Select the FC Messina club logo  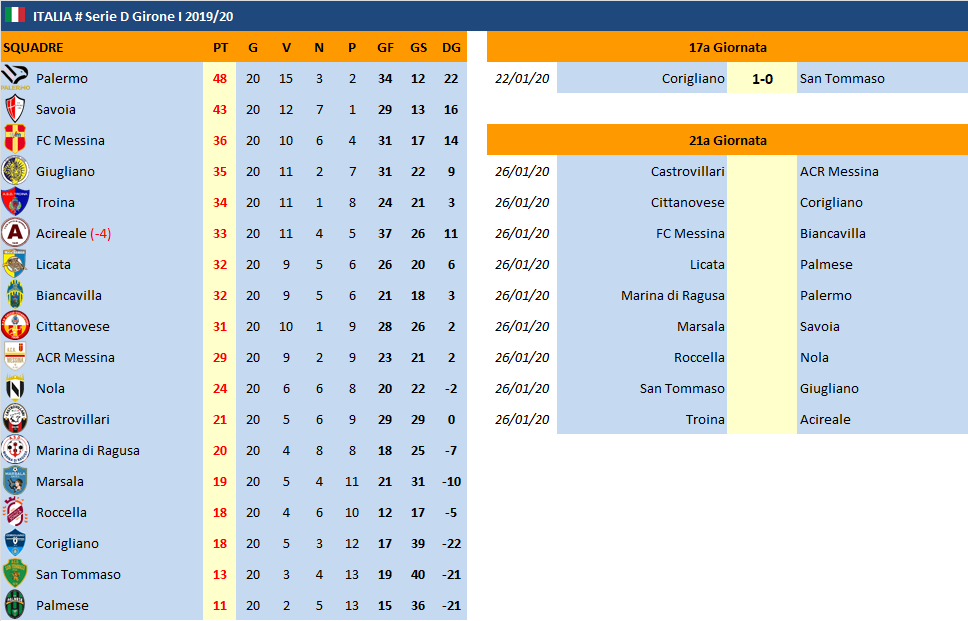click(15, 140)
